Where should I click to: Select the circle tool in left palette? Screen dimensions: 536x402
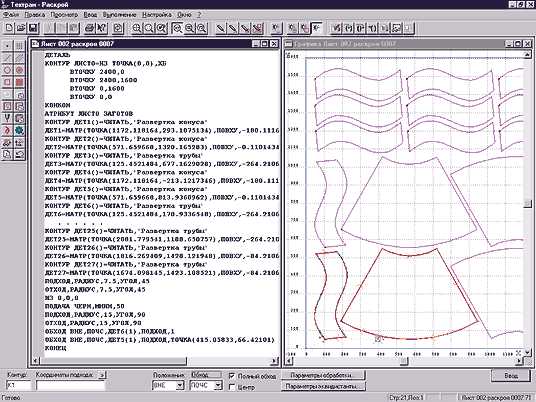[7, 70]
